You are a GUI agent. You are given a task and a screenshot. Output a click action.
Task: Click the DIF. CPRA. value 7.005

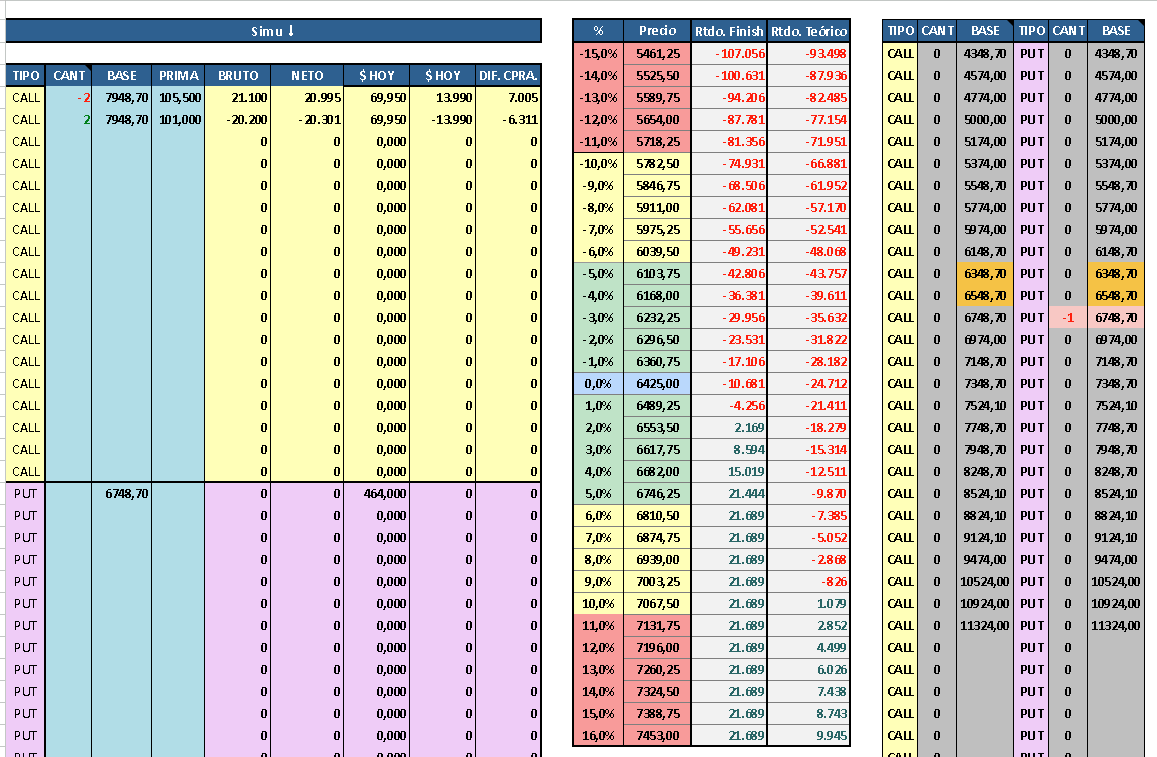(x=508, y=97)
